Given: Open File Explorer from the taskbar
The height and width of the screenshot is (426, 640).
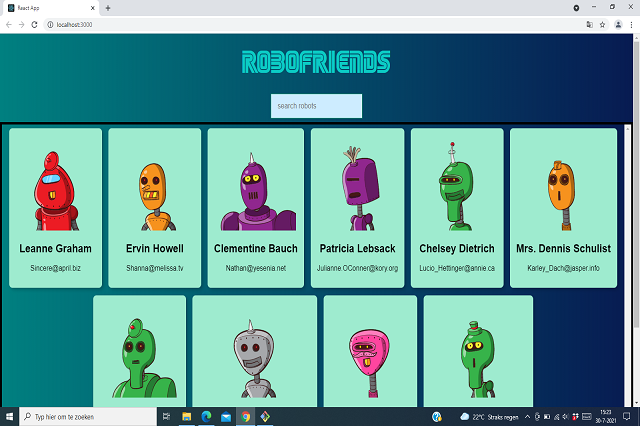Looking at the screenshot, I should pos(187,417).
